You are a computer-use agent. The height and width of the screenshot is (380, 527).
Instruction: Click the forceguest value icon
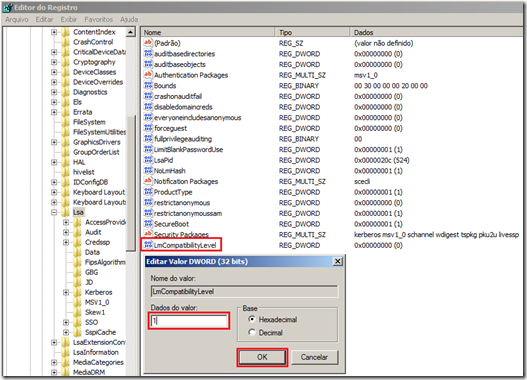[148, 128]
